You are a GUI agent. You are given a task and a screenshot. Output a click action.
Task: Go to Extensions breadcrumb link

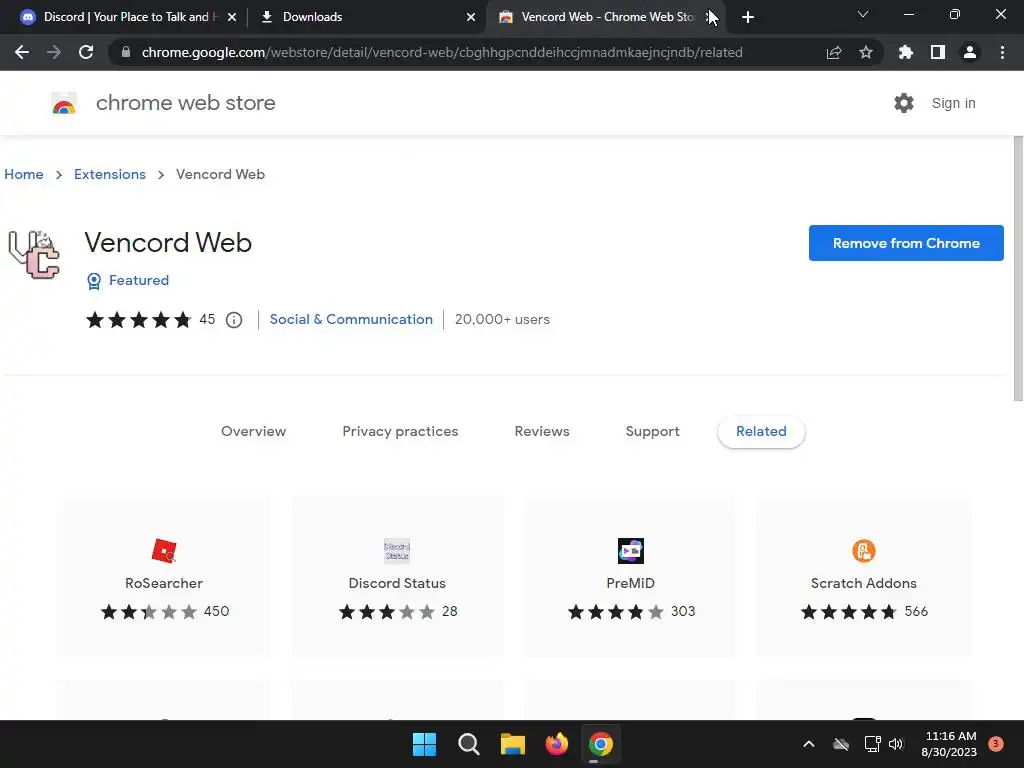point(110,174)
